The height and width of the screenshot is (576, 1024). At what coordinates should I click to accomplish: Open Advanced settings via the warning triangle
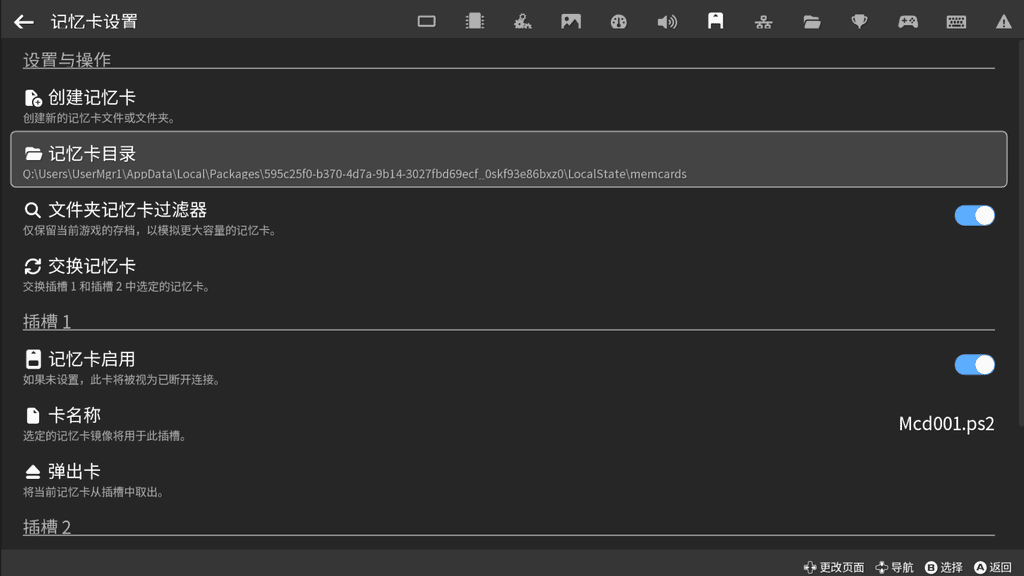pyautogui.click(x=1004, y=22)
